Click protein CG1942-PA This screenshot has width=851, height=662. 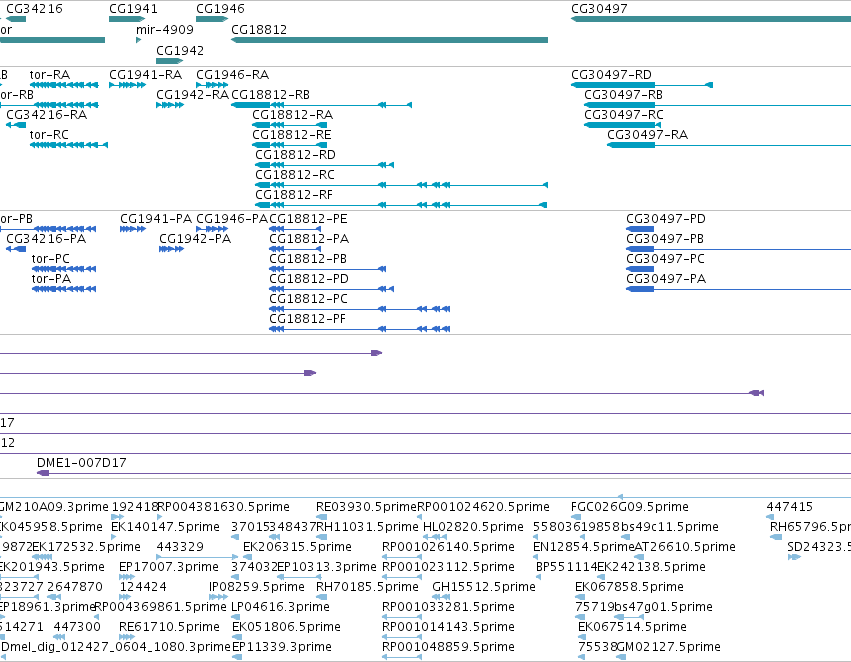click(172, 249)
